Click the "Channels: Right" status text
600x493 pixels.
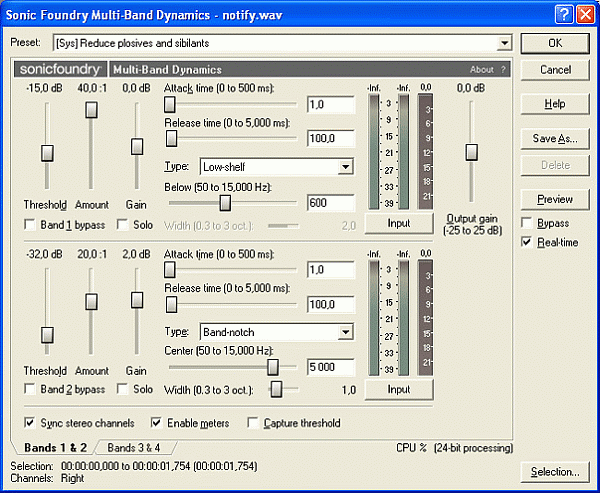coord(47,478)
